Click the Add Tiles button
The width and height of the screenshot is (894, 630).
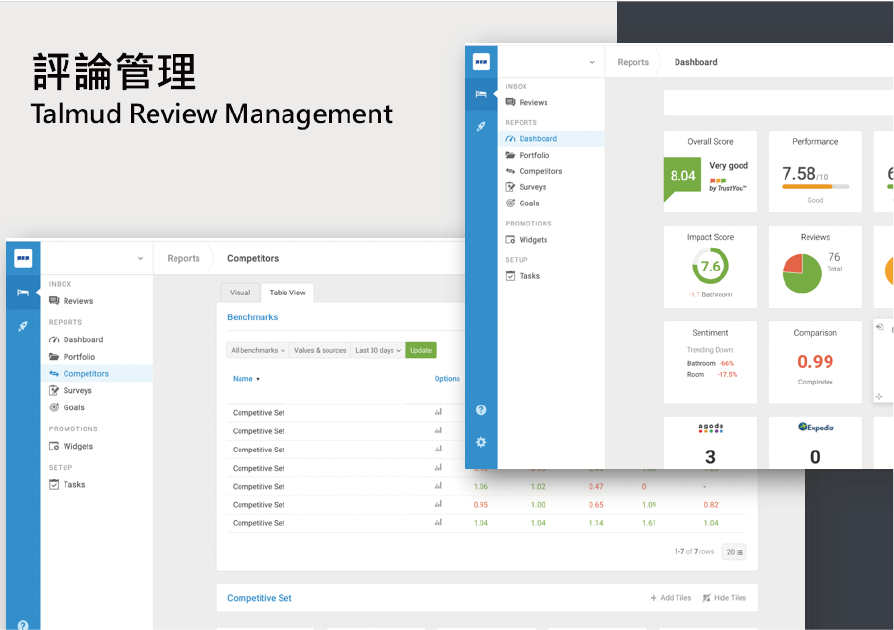tap(670, 598)
